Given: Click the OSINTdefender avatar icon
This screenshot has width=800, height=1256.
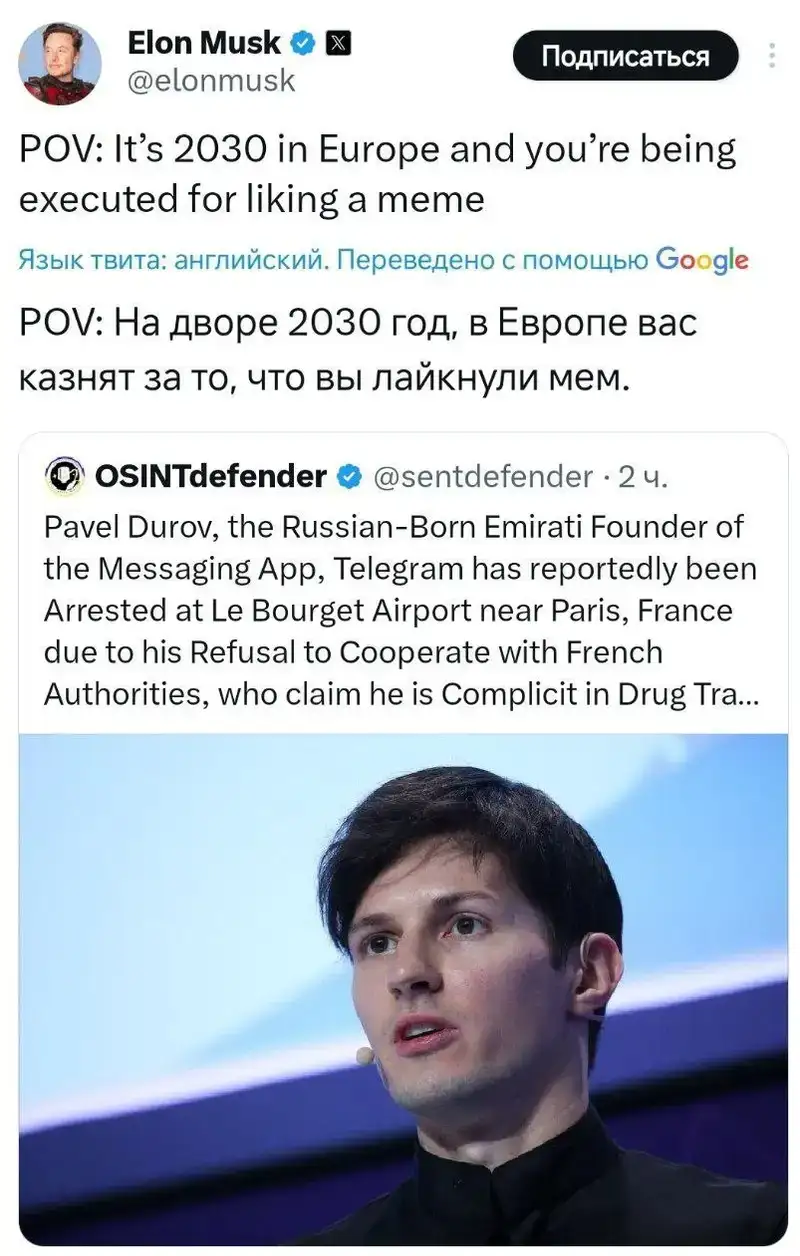Looking at the screenshot, I should coord(65,477).
